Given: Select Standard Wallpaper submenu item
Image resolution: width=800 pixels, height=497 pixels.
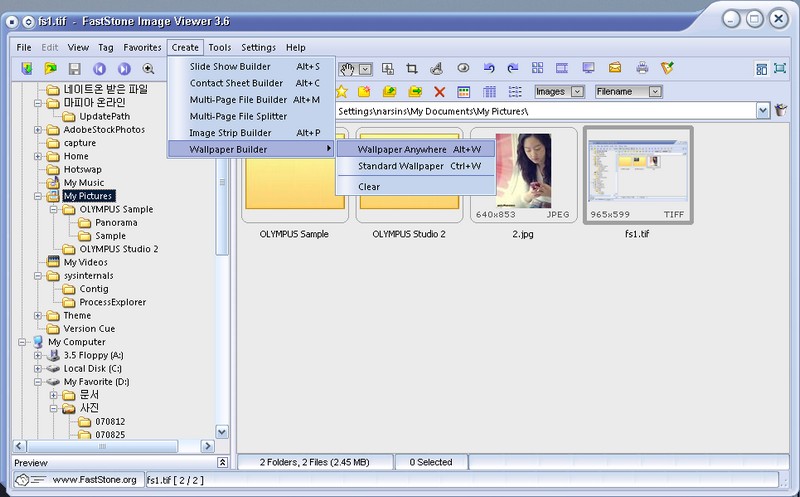Looking at the screenshot, I should coord(416,166).
